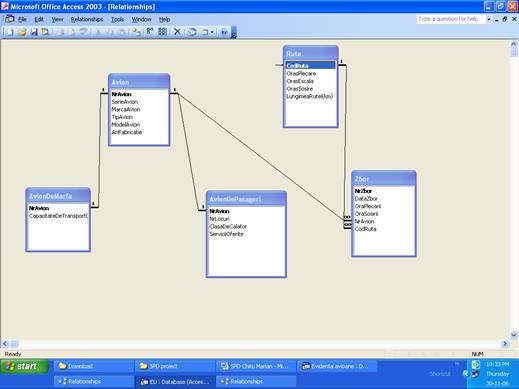This screenshot has height=389, width=519.
Task: Expand the New Object dropdown arrow
Action: [212, 32]
